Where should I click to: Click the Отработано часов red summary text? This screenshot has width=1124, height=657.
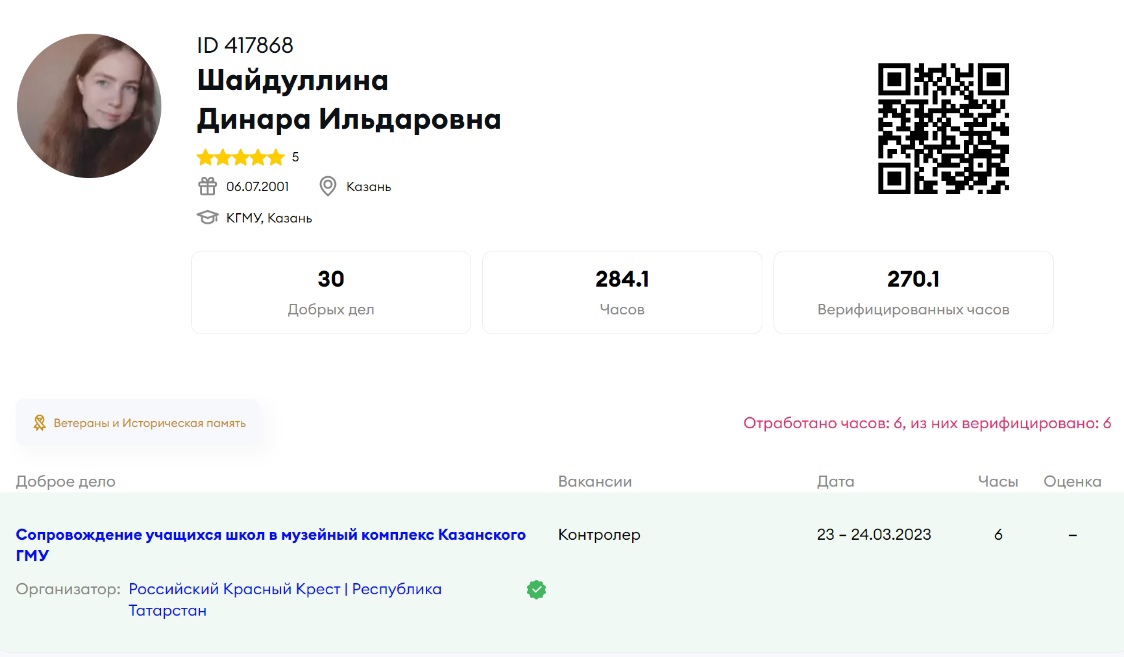[927, 422]
